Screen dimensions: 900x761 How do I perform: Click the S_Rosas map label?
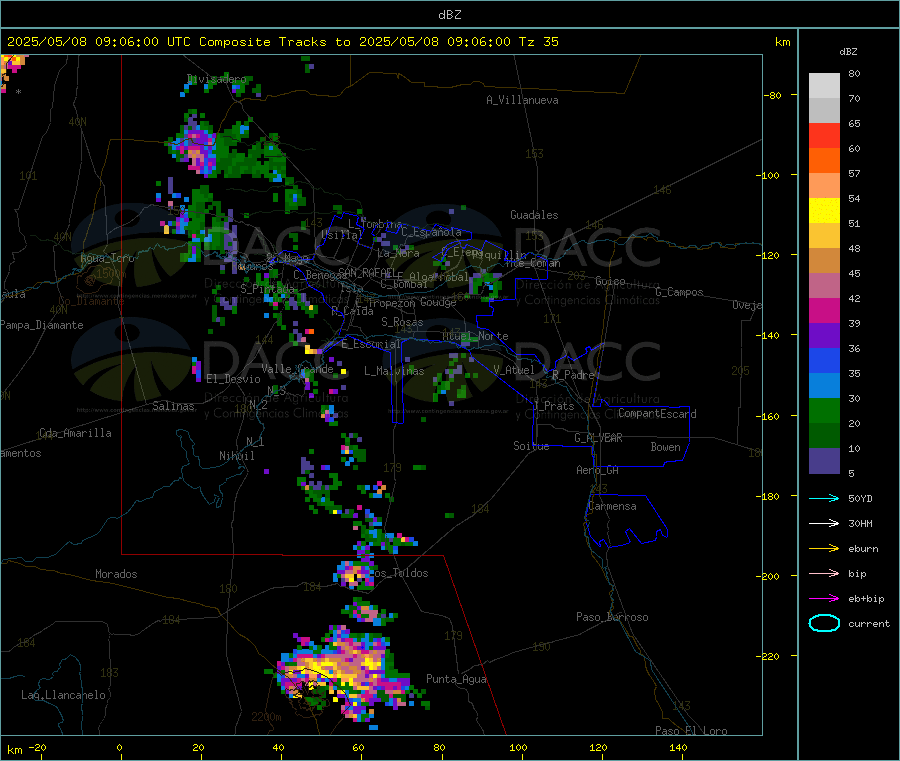402,322
